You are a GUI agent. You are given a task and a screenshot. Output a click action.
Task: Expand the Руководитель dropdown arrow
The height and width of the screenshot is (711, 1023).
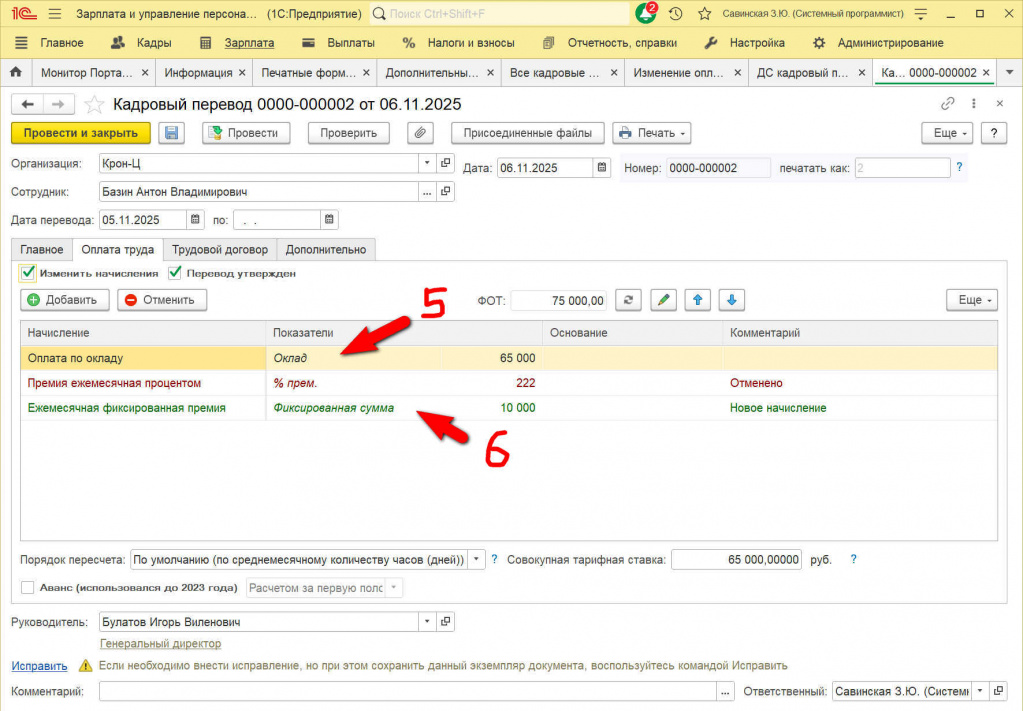click(427, 622)
